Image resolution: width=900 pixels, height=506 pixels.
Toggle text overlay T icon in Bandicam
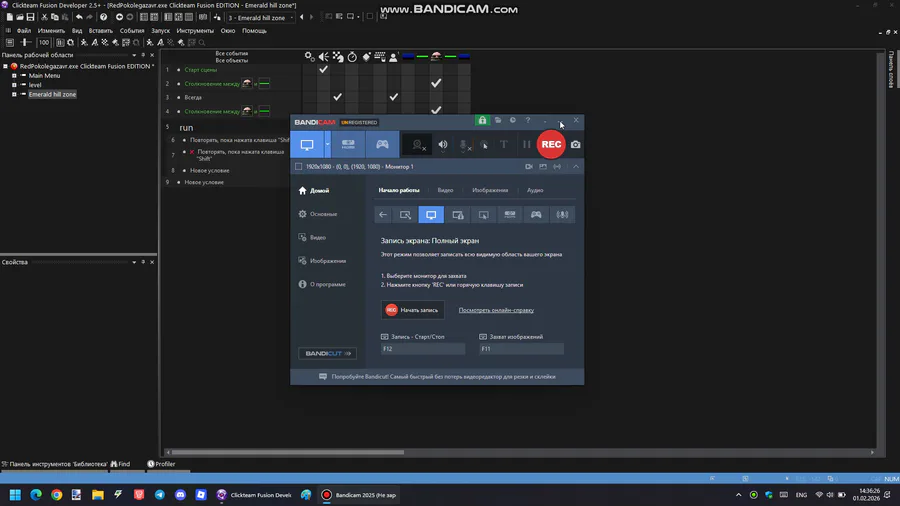click(504, 145)
